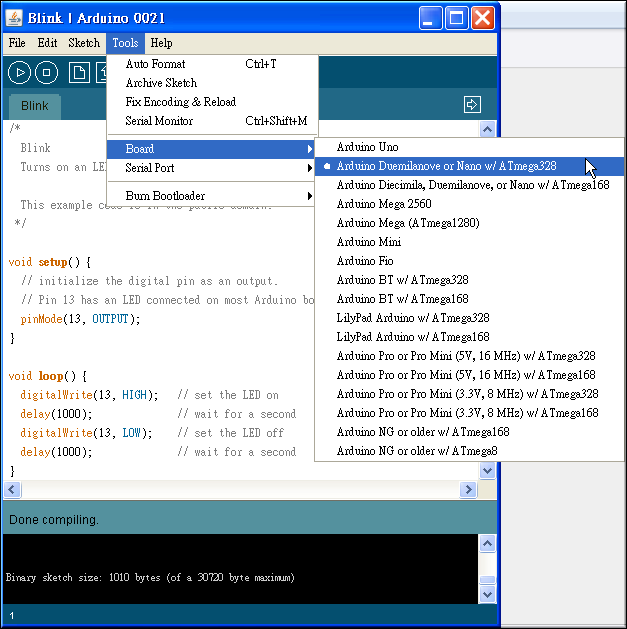Close the Arduino window
The image size is (627, 629).
(483, 18)
